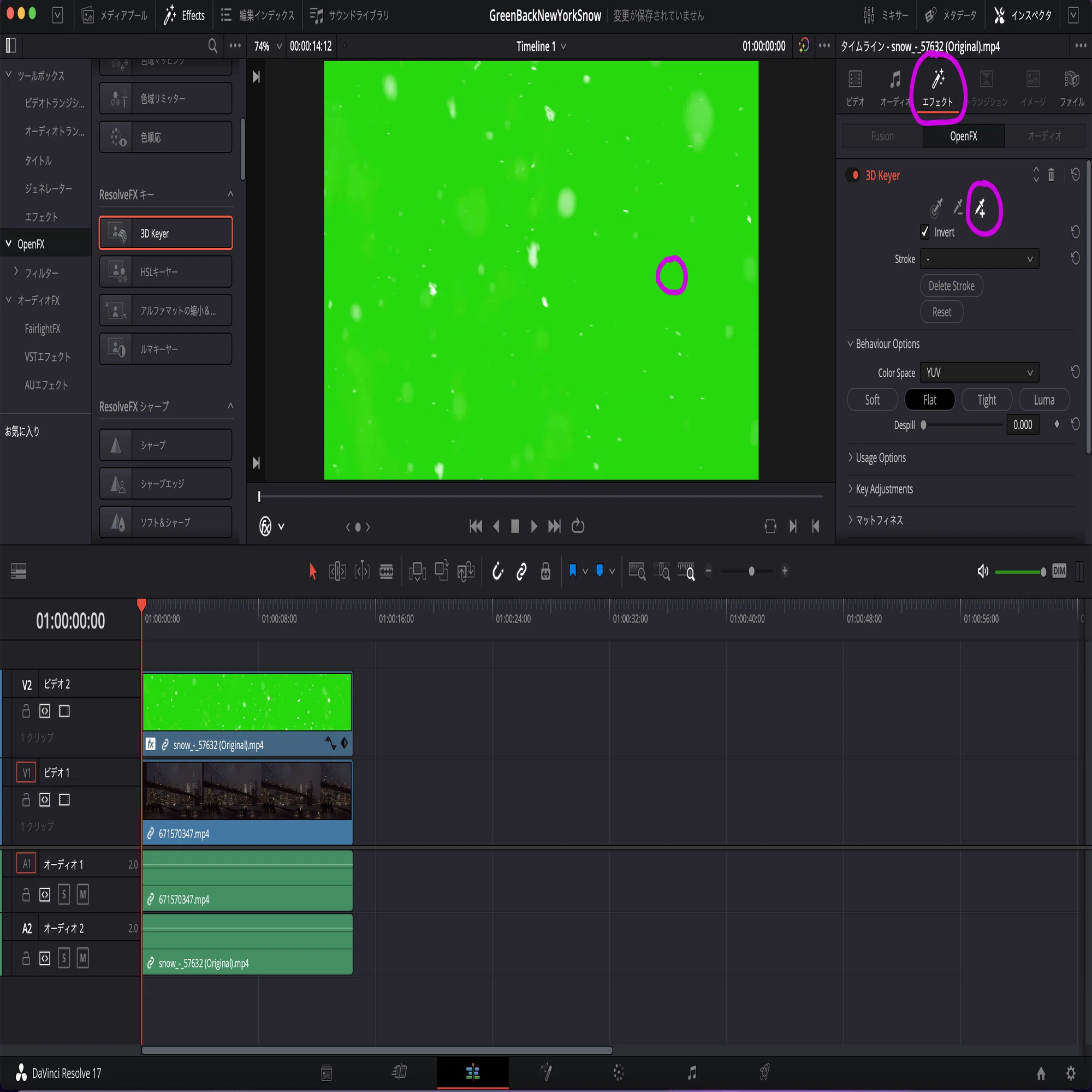The width and height of the screenshot is (1092, 1092).
Task: Select the 3D Keyer add stroke eyedropper
Action: click(x=981, y=208)
